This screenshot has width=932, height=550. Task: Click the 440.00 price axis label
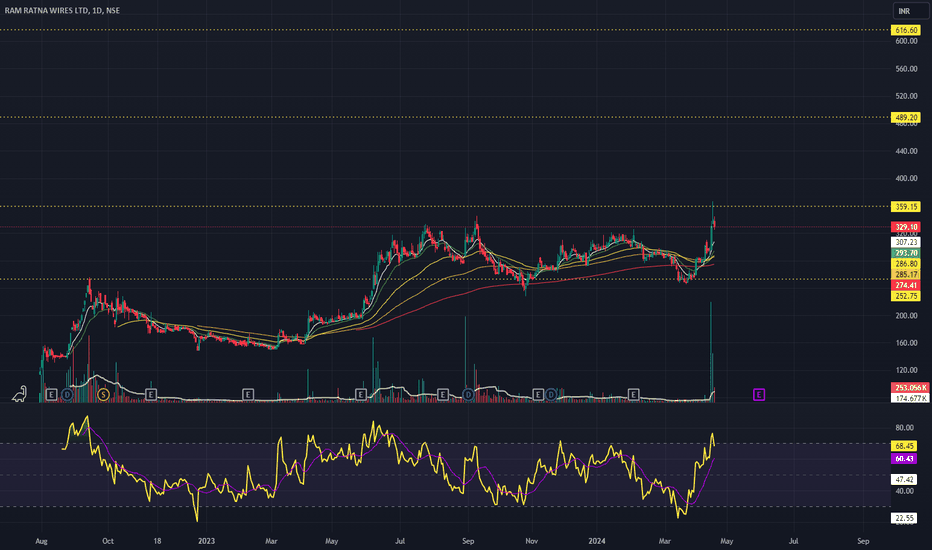click(x=906, y=151)
